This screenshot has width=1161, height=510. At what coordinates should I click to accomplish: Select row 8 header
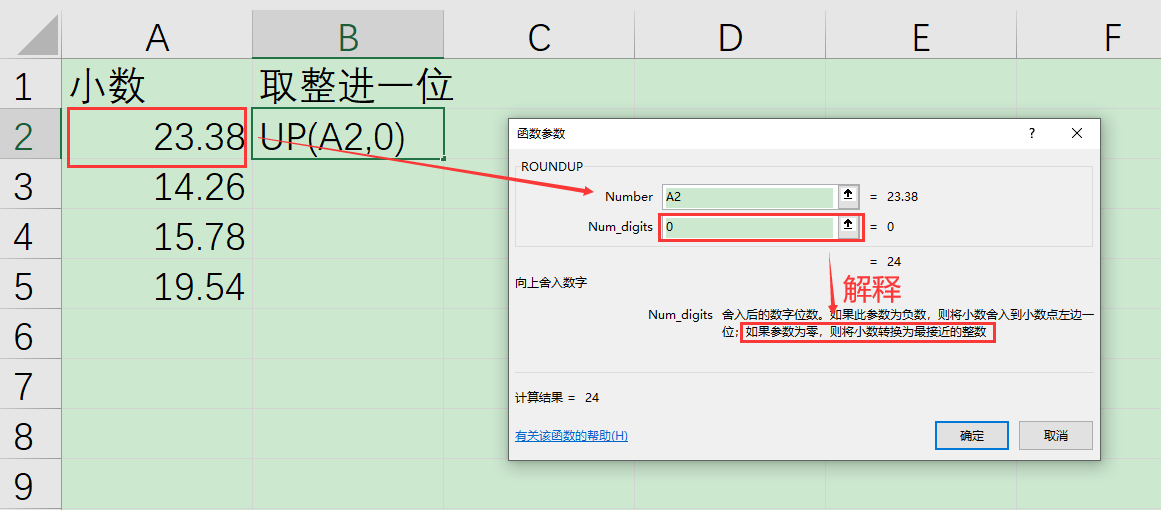30,434
